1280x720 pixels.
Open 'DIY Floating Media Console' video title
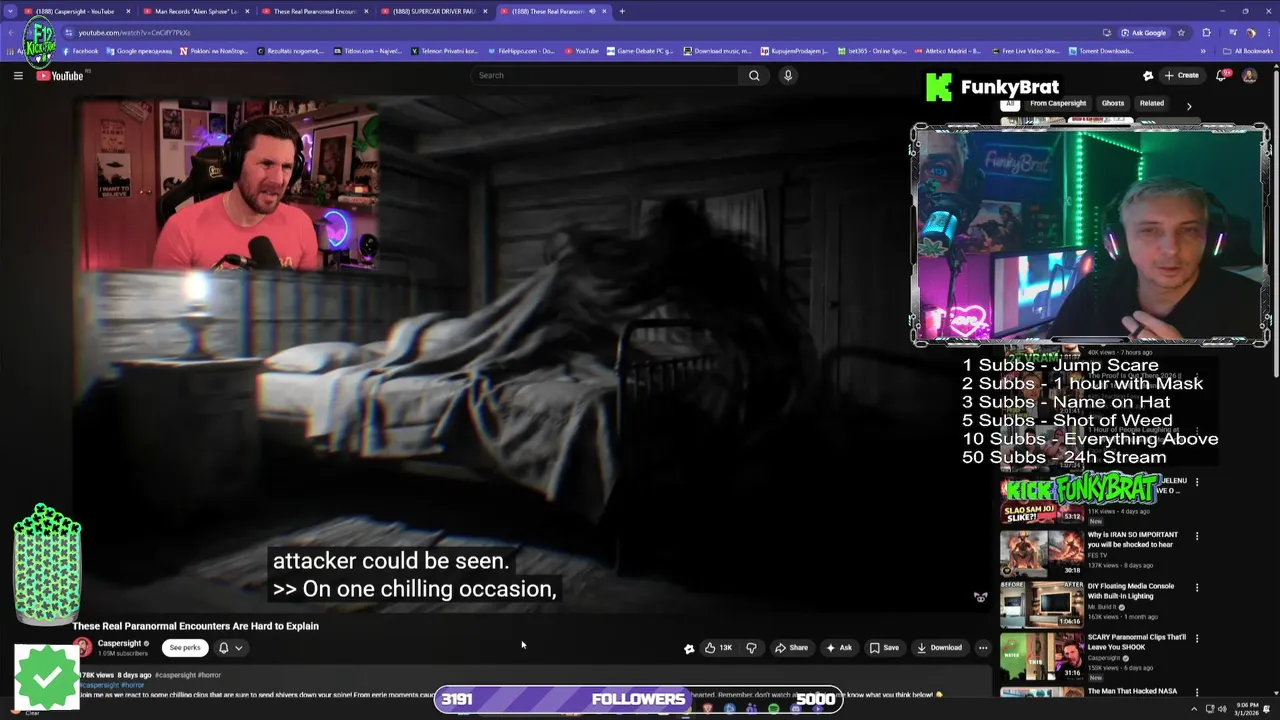pyautogui.click(x=1130, y=591)
